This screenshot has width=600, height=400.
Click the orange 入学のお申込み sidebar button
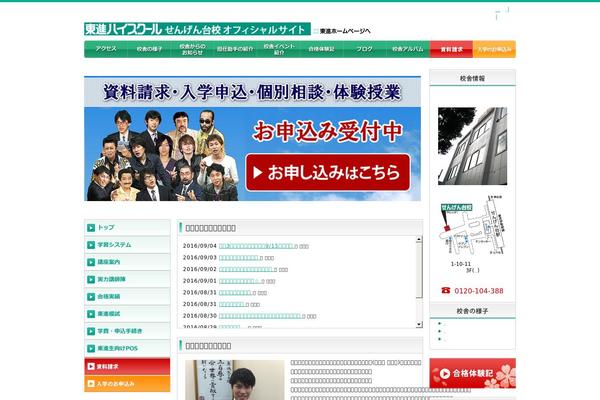[x=127, y=384]
